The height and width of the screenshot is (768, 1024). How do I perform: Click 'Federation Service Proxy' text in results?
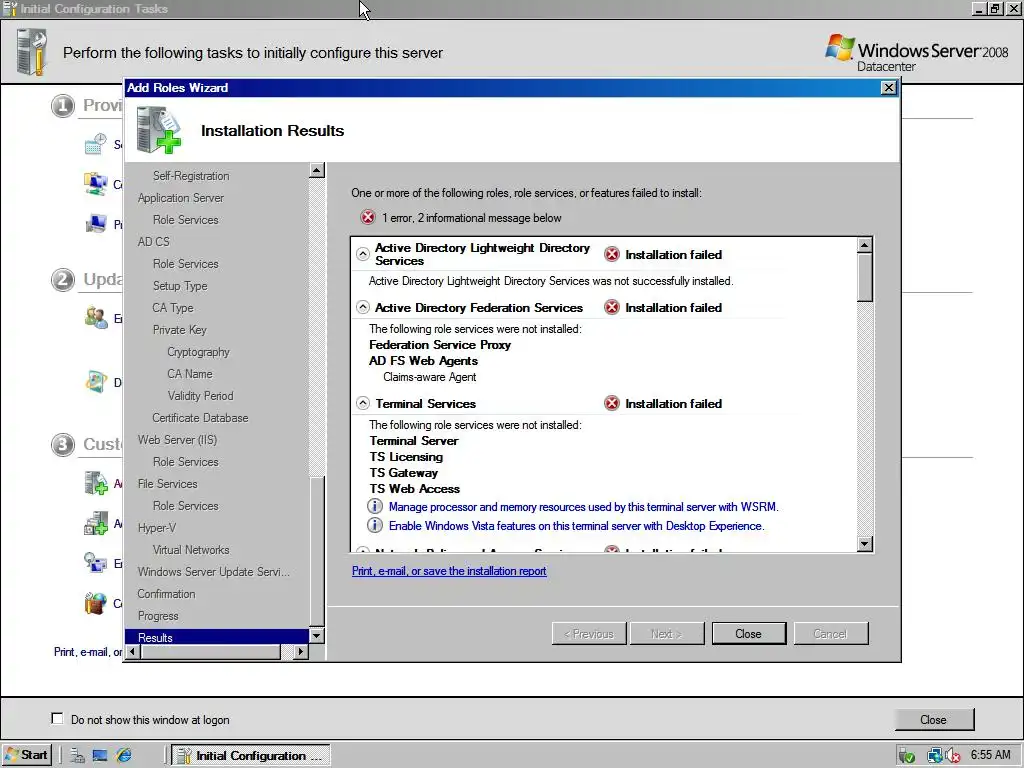(x=440, y=344)
